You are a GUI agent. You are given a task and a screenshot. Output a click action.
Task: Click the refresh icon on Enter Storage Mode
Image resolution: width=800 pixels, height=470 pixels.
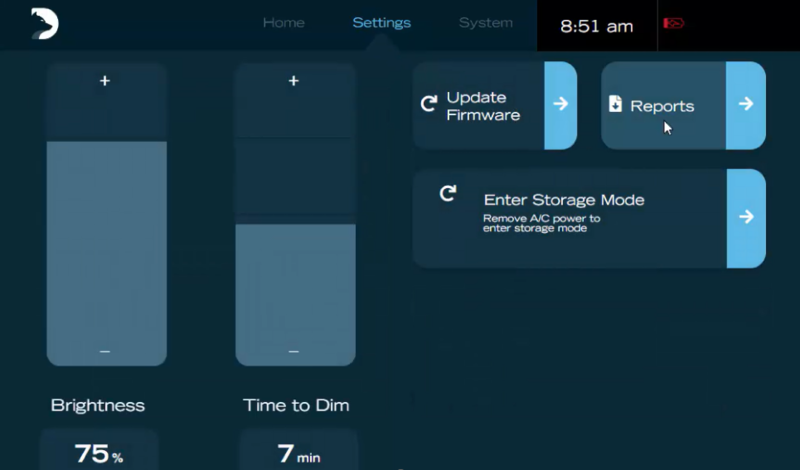pos(448,193)
